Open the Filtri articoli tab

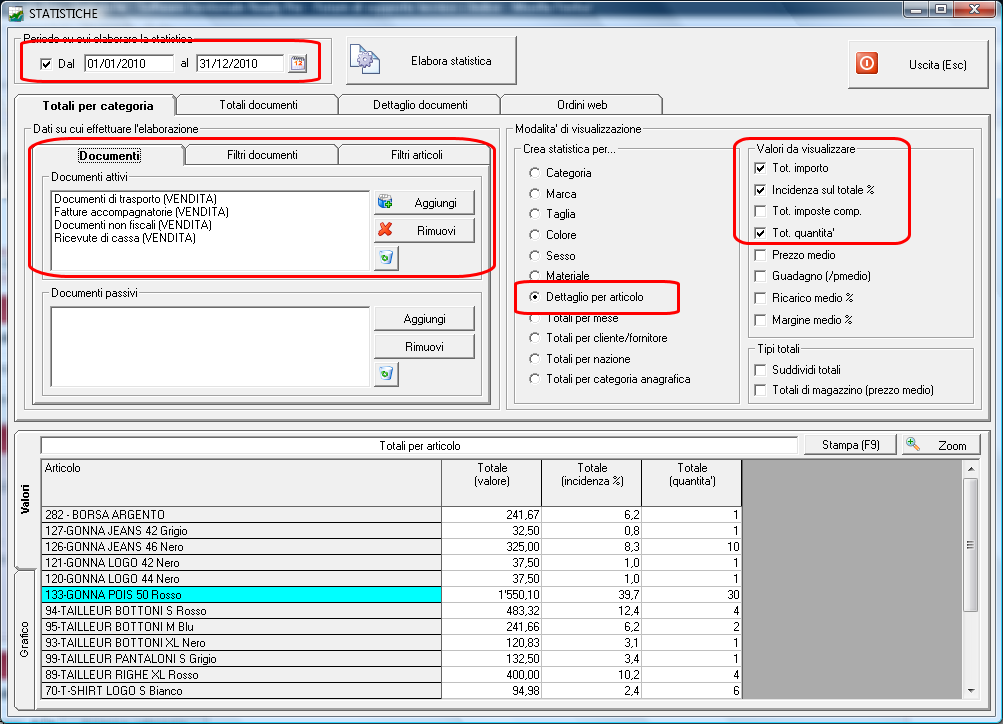pyautogui.click(x=416, y=155)
